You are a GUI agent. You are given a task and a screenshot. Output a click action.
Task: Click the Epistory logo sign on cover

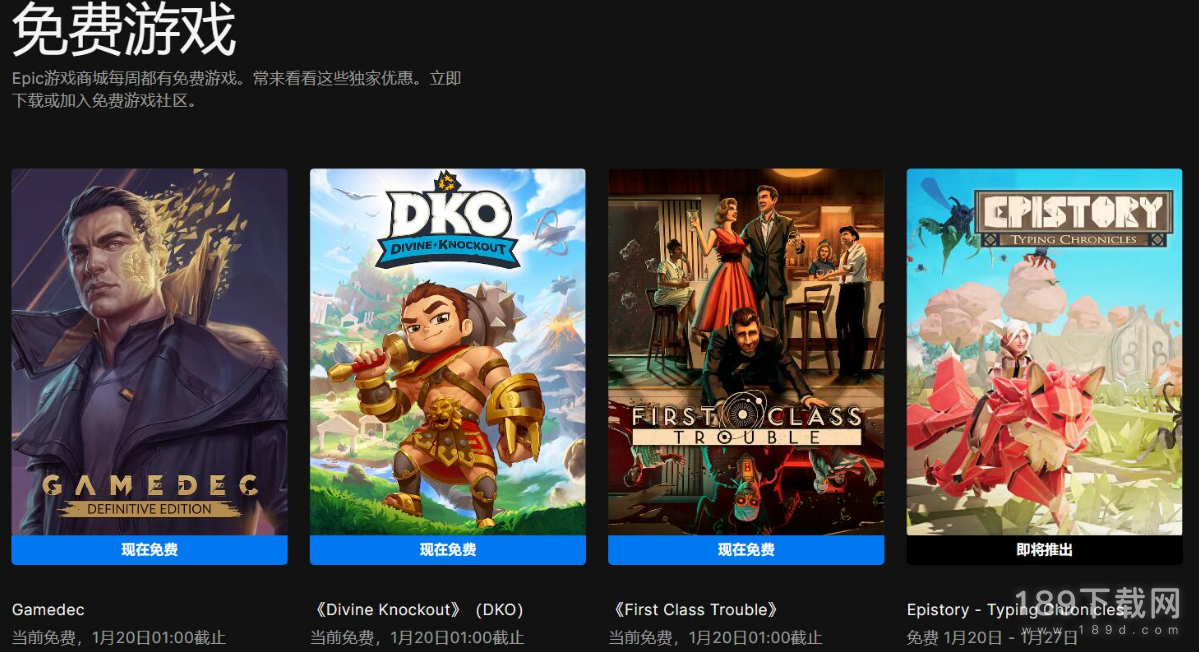click(1074, 219)
